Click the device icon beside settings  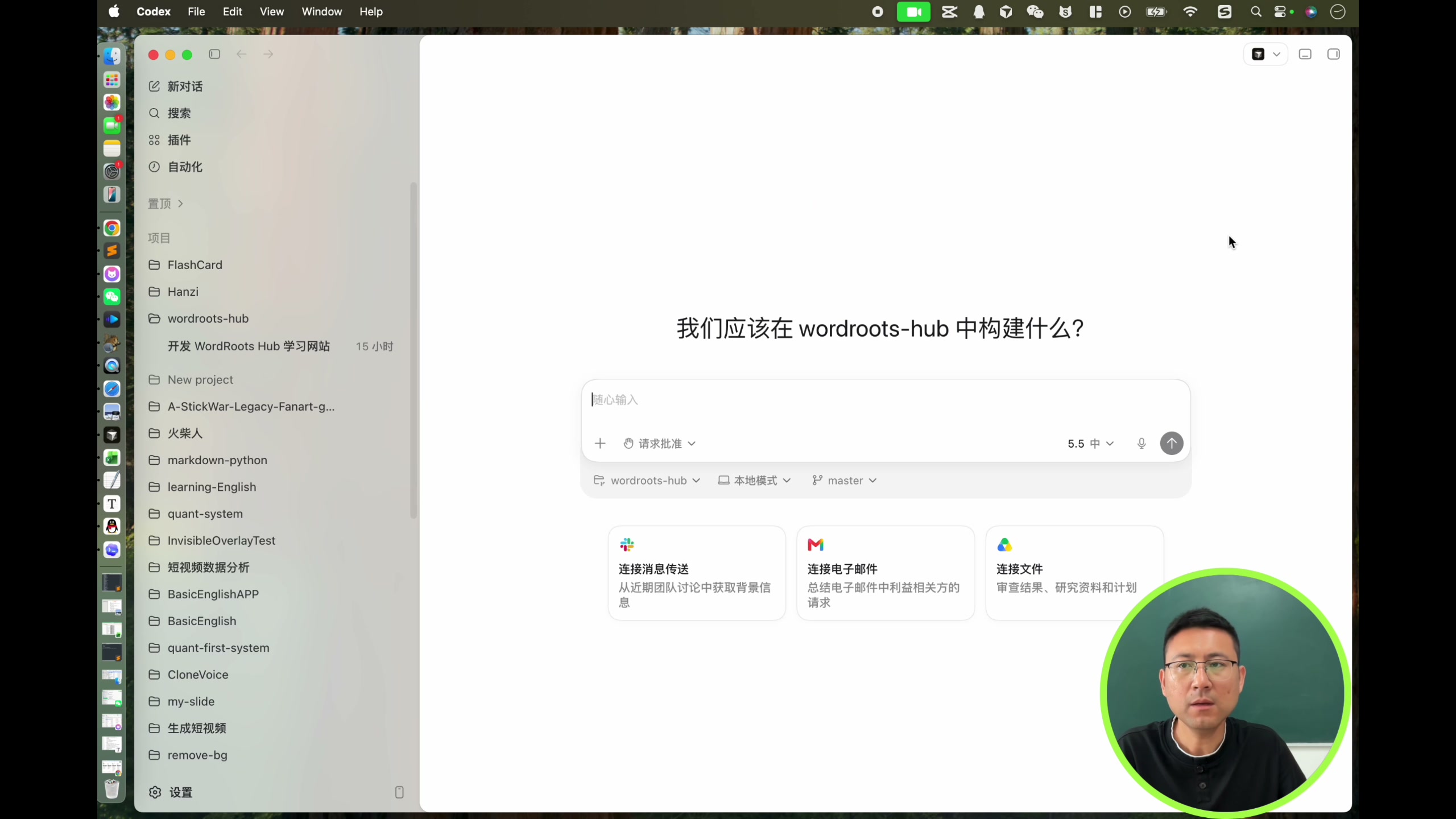point(399,792)
